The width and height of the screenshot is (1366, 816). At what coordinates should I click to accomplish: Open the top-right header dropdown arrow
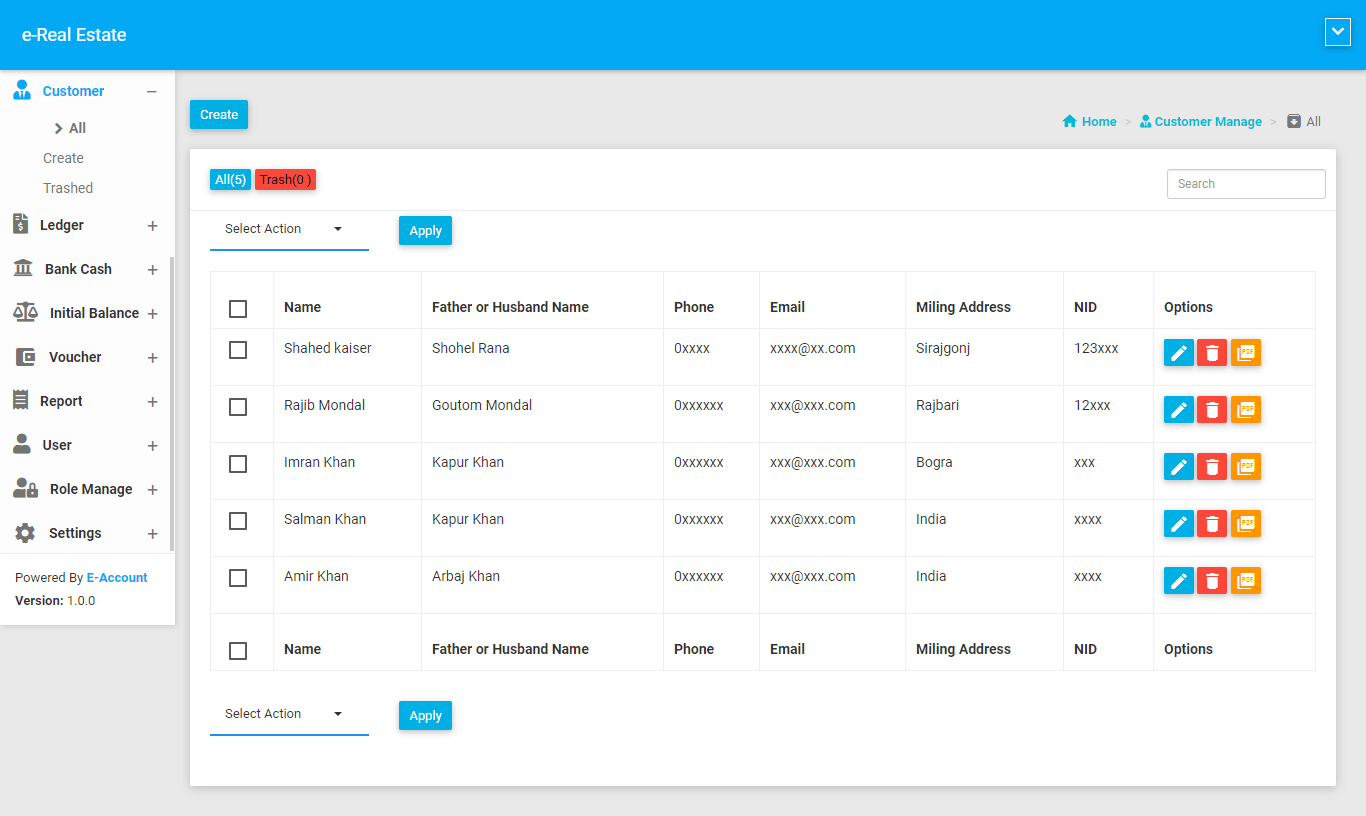(x=1337, y=33)
